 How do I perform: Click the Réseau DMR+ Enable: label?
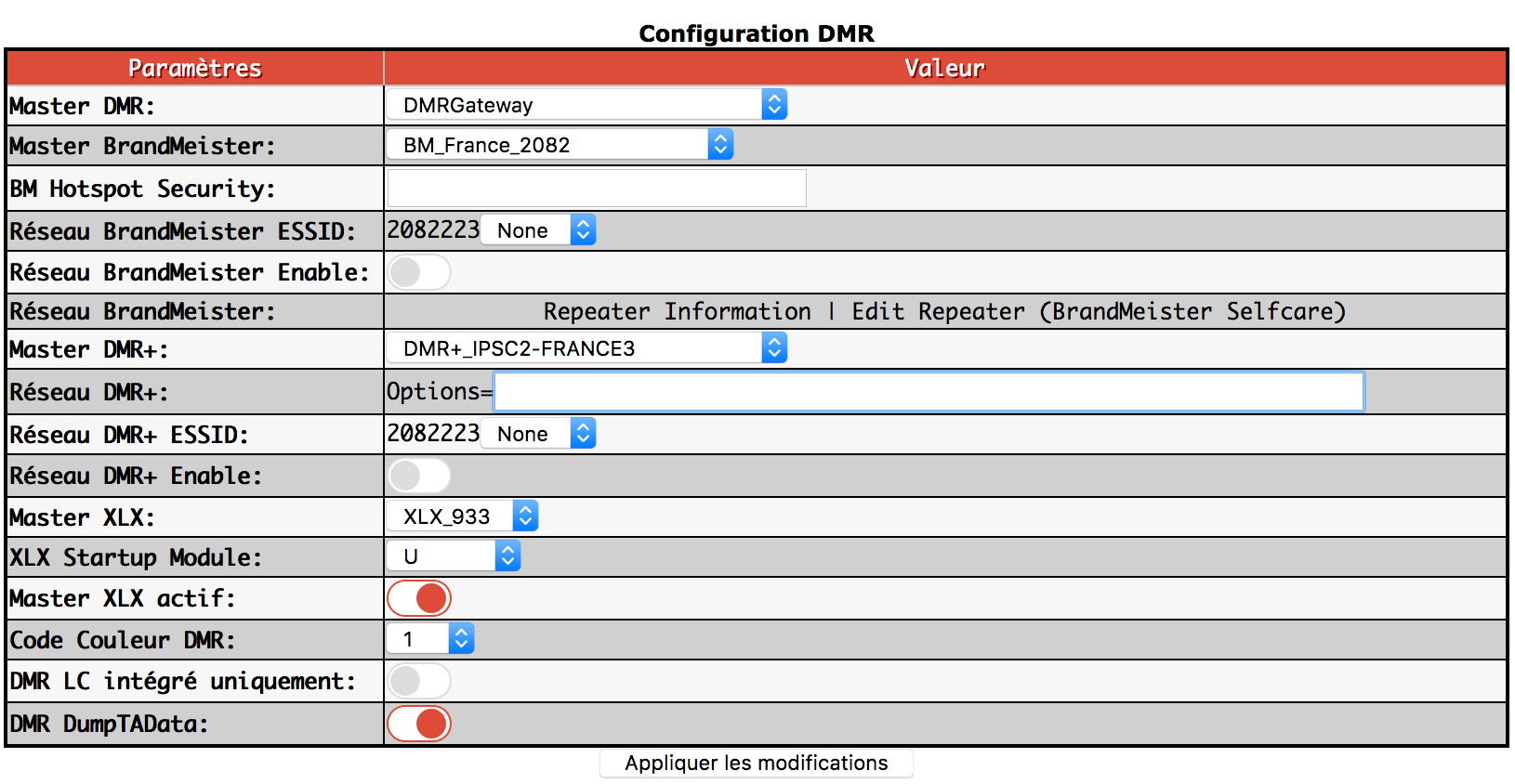click(137, 476)
